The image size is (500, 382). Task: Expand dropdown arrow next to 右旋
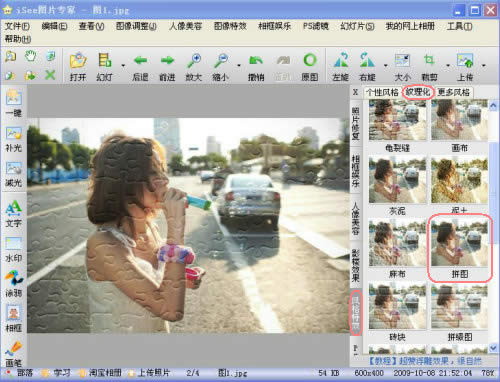click(386, 65)
